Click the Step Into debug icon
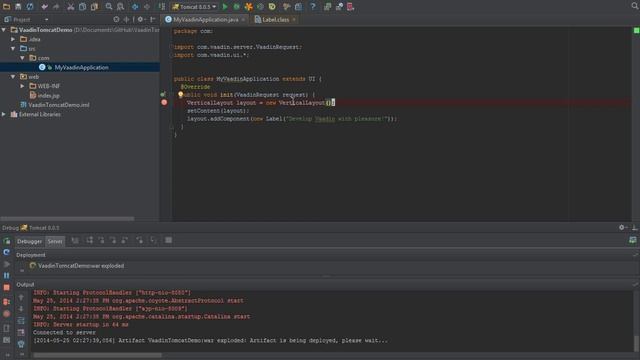The height and width of the screenshot is (360, 640). pyautogui.click(x=101, y=240)
